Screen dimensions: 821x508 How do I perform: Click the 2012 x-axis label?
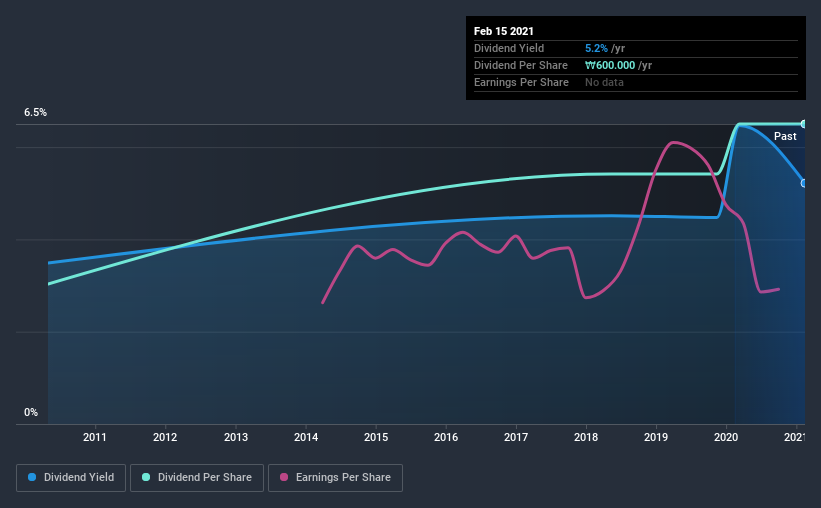pos(165,437)
